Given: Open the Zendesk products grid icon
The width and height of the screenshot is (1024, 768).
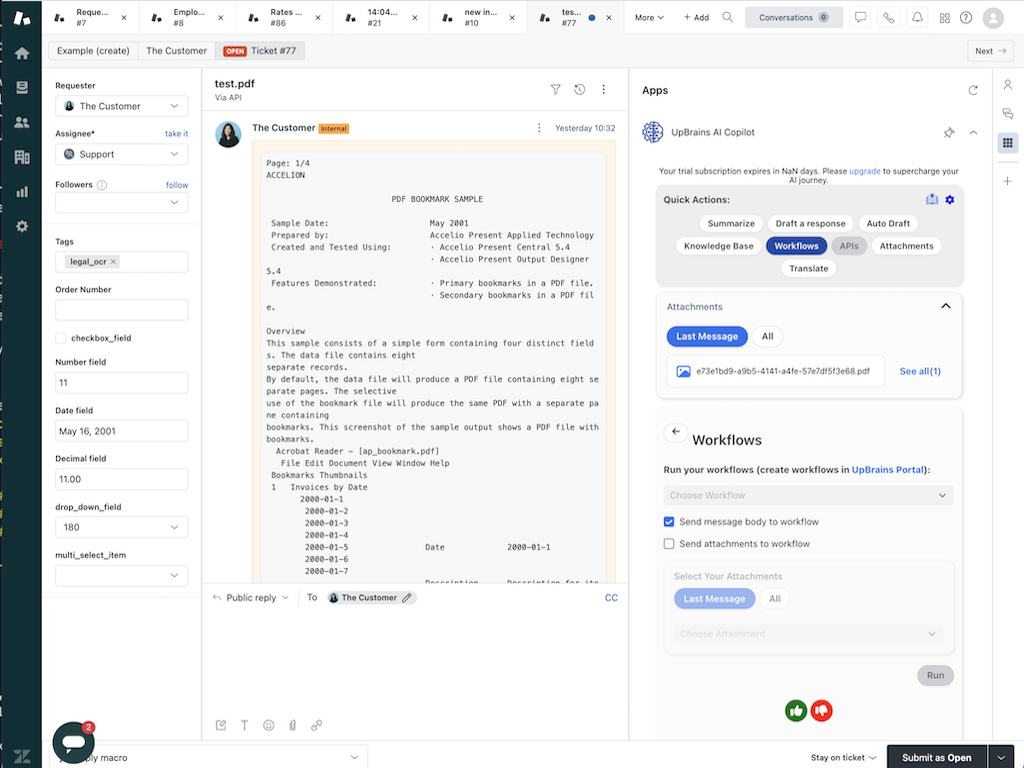Looking at the screenshot, I should 944,18.
